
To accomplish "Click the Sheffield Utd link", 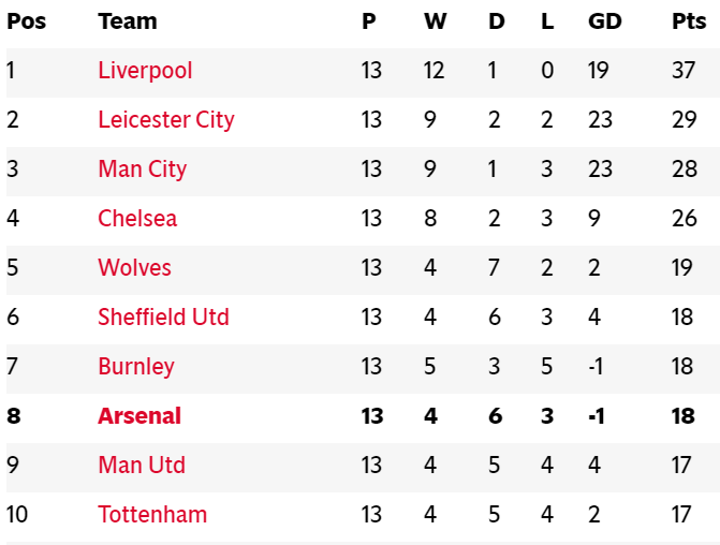I will (163, 317).
